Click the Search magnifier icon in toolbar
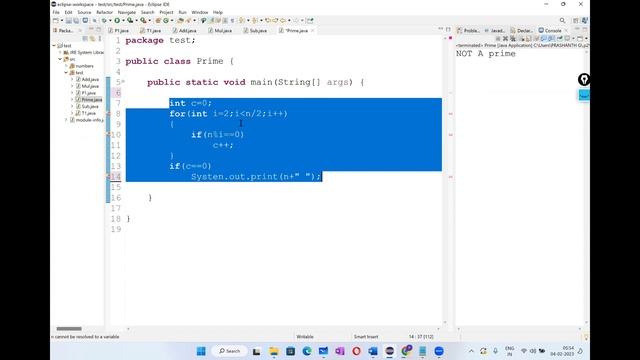Image resolution: width=640 pixels, height=360 pixels. point(562,20)
